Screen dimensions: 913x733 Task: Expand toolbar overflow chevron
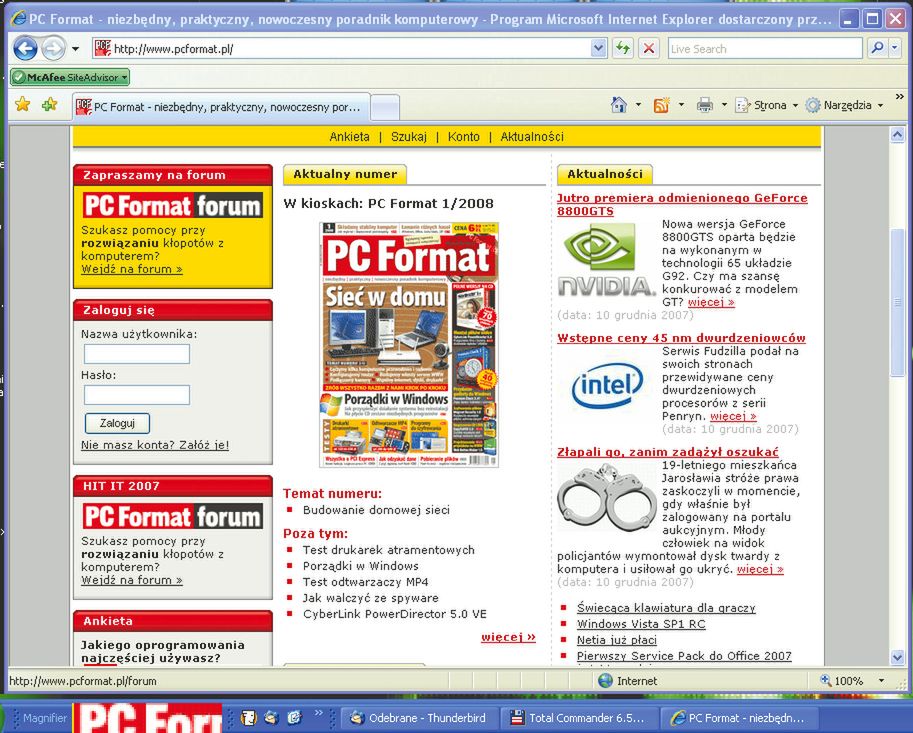(x=900, y=97)
